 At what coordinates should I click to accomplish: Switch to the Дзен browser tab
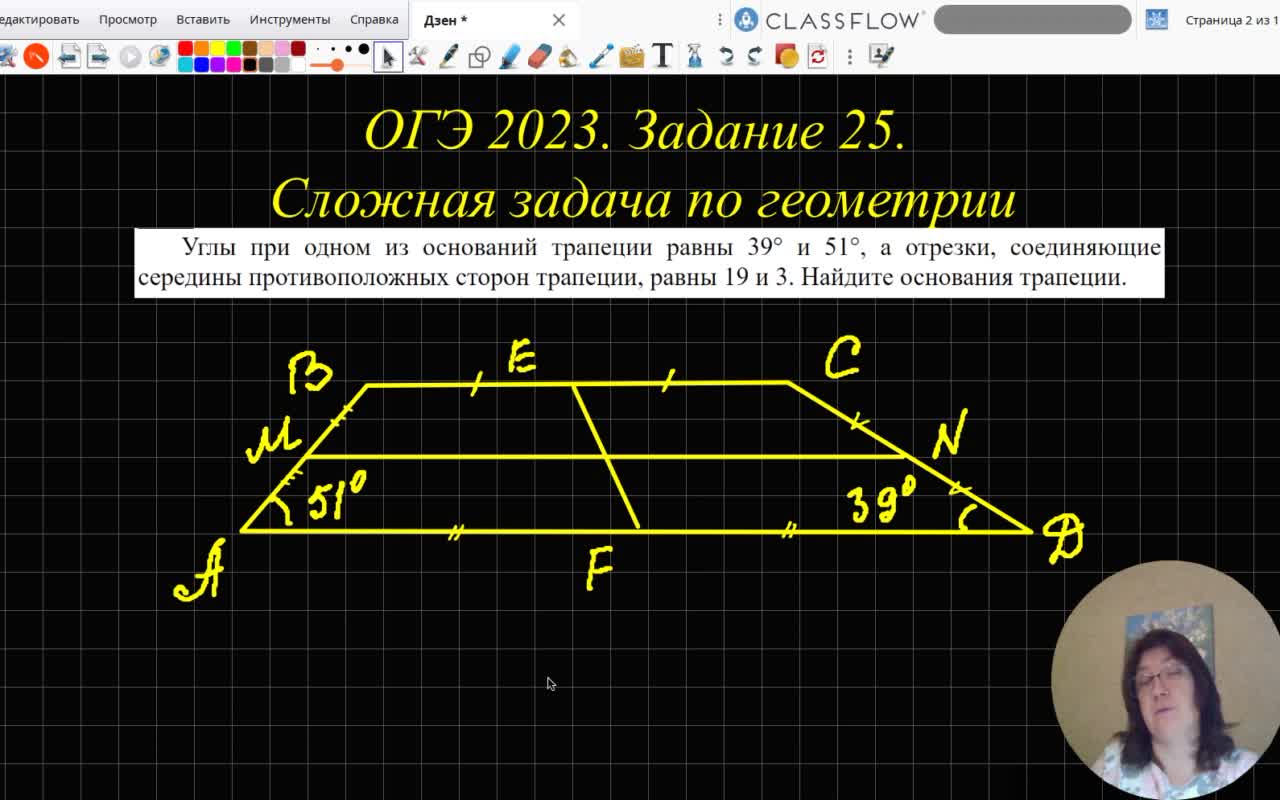pos(444,19)
